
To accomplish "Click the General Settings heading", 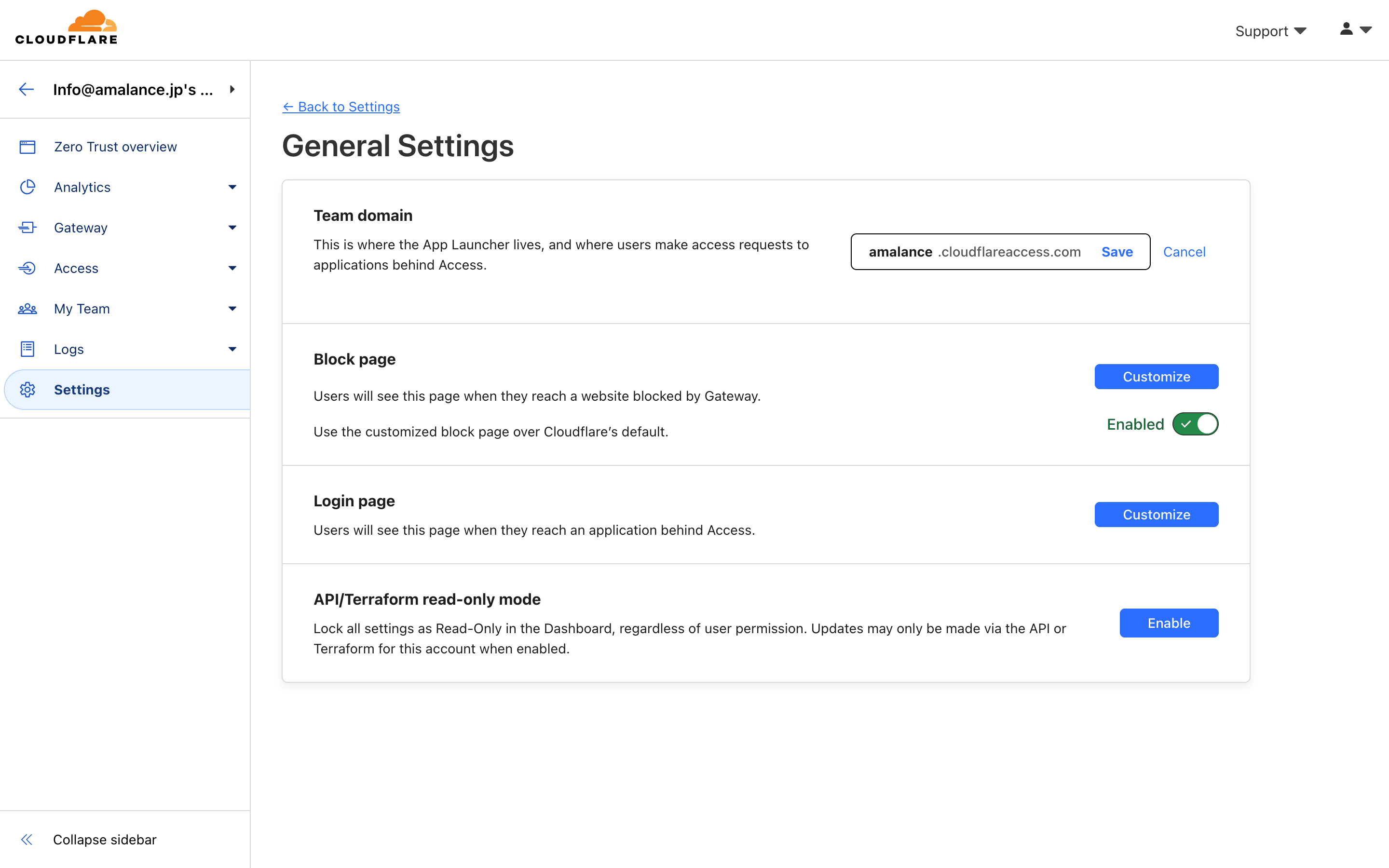I will click(x=398, y=146).
